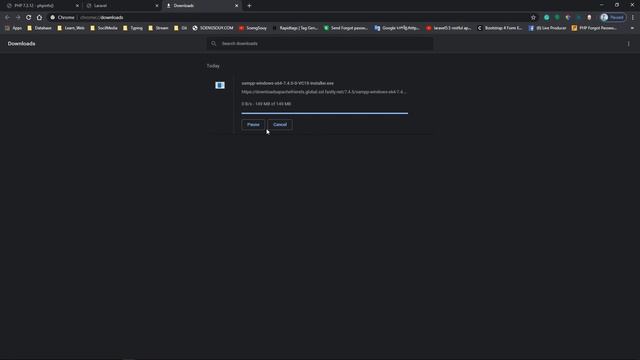Open the Database bookmark folder

(40, 28)
